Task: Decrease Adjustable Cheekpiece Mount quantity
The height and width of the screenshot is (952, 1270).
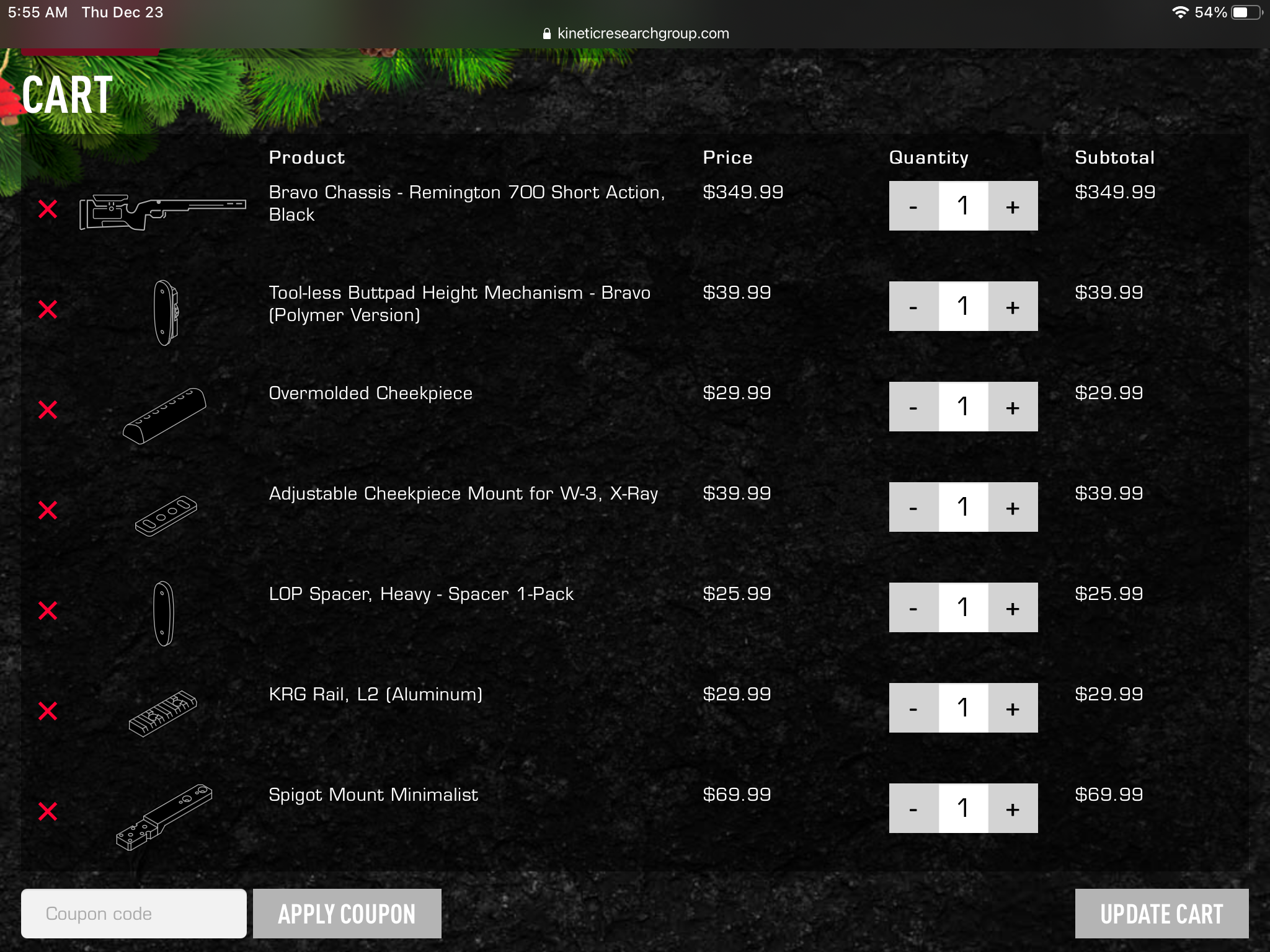Action: pyautogui.click(x=913, y=507)
